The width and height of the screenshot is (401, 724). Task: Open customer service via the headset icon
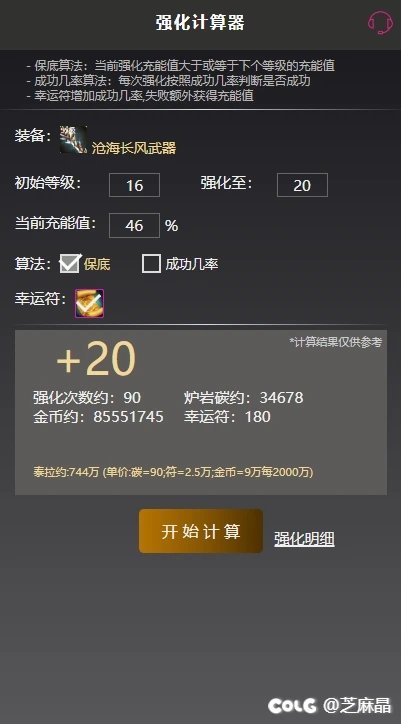point(380,23)
